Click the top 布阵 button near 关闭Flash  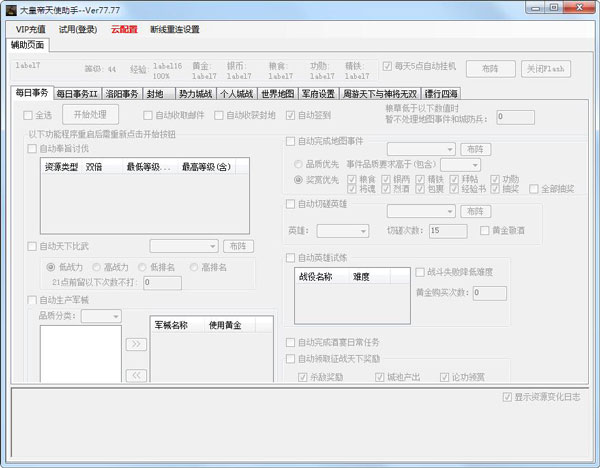[x=490, y=69]
